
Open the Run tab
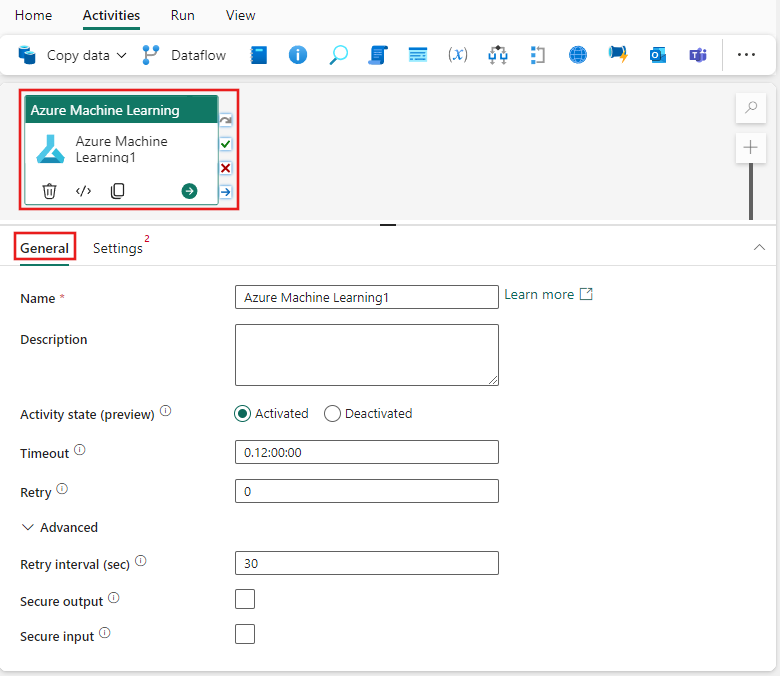point(183,15)
